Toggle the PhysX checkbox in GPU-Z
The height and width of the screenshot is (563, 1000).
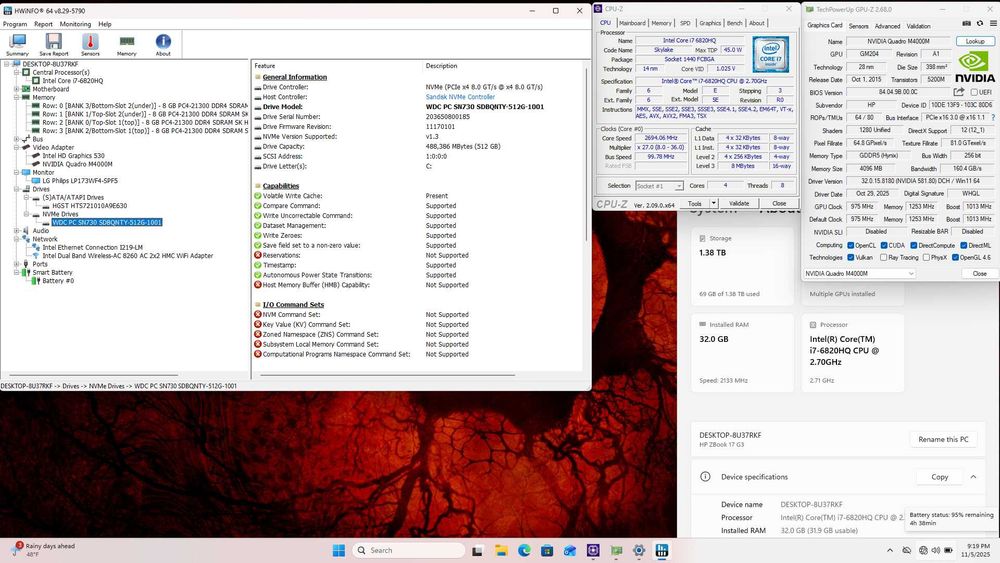tap(926, 258)
